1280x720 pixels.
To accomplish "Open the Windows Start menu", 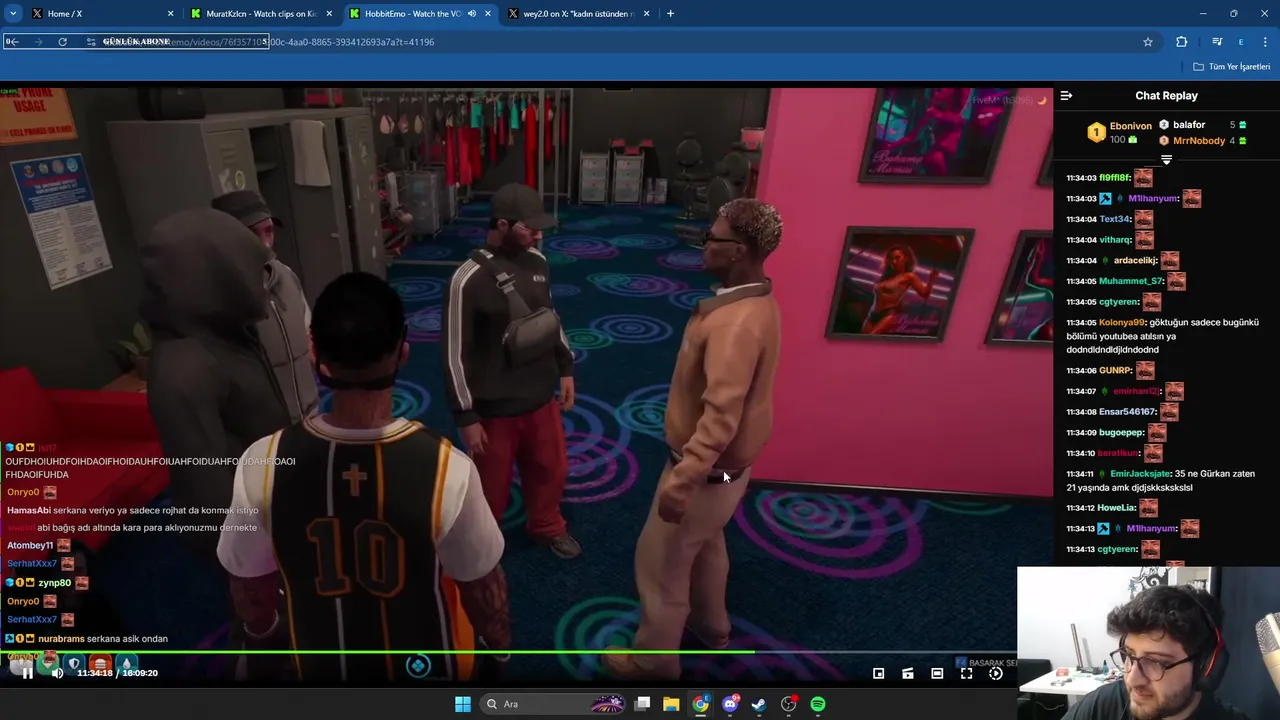I will click(462, 704).
